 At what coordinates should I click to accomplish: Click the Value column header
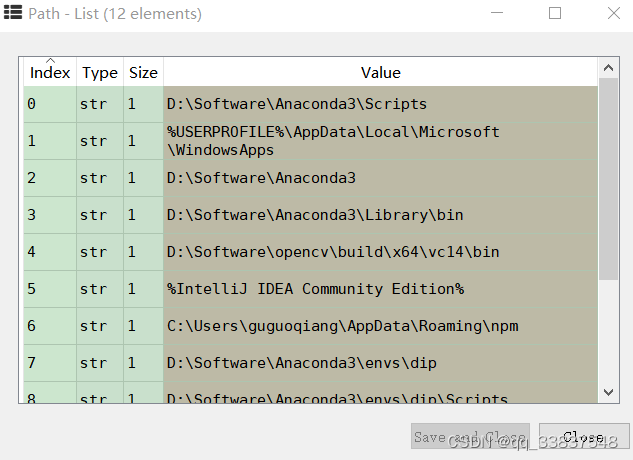pyautogui.click(x=380, y=73)
